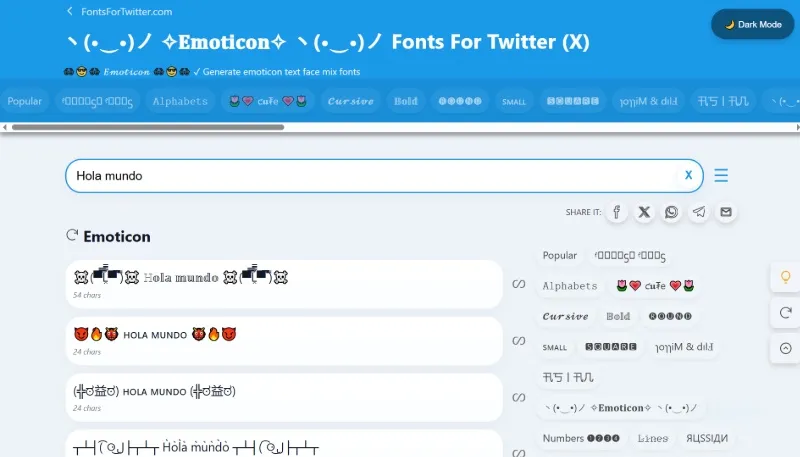Select Round circled tab in top bar

[x=460, y=101]
